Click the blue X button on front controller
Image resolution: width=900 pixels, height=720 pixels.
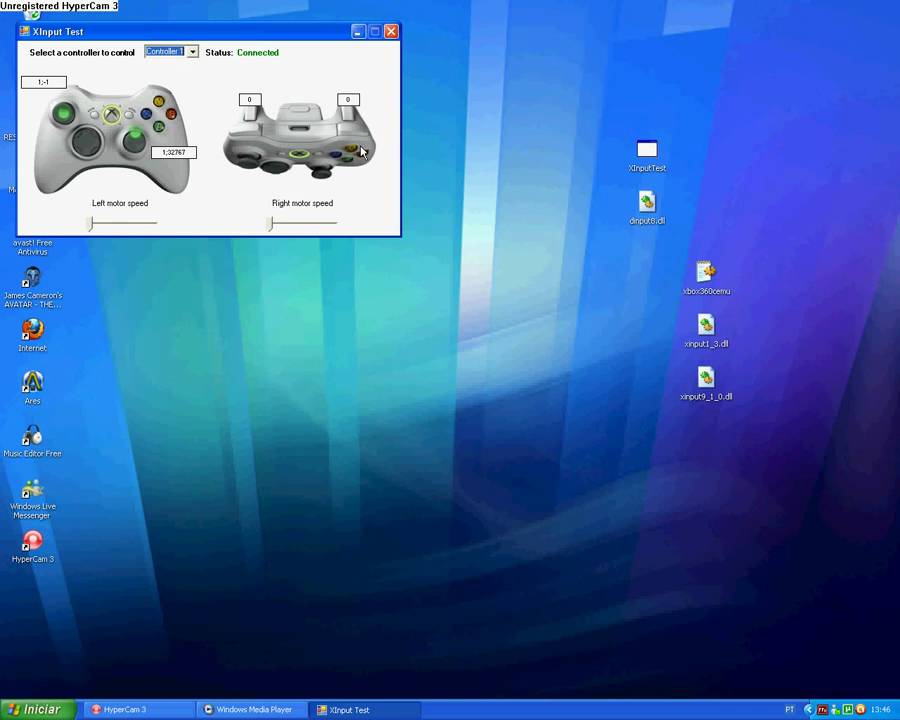pos(146,114)
